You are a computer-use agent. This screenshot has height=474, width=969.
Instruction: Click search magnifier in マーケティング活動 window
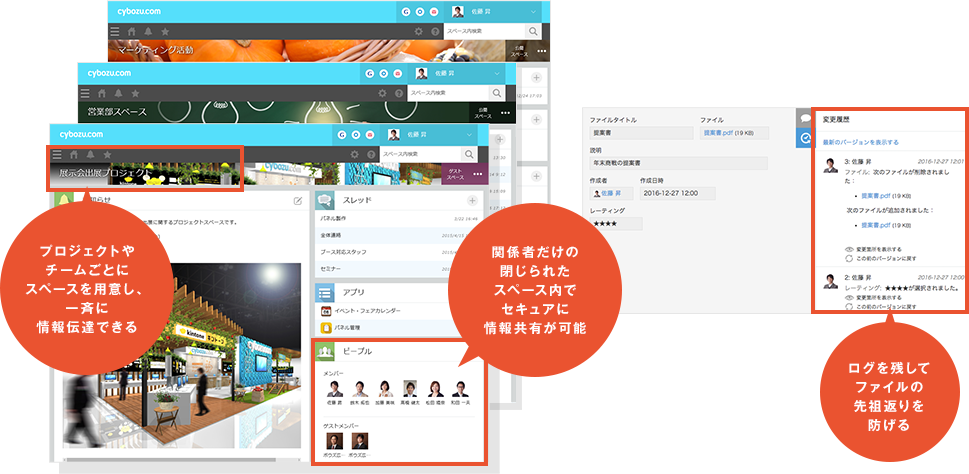coord(533,32)
